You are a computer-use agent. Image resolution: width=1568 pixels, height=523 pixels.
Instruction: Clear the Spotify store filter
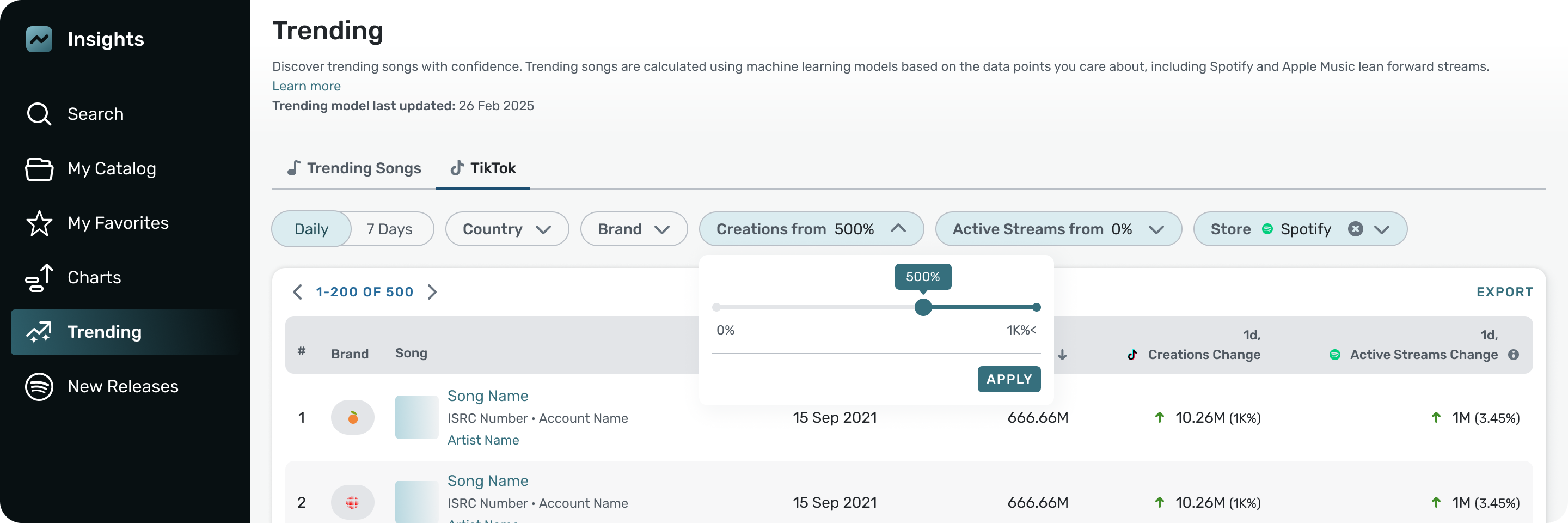pos(1355,229)
